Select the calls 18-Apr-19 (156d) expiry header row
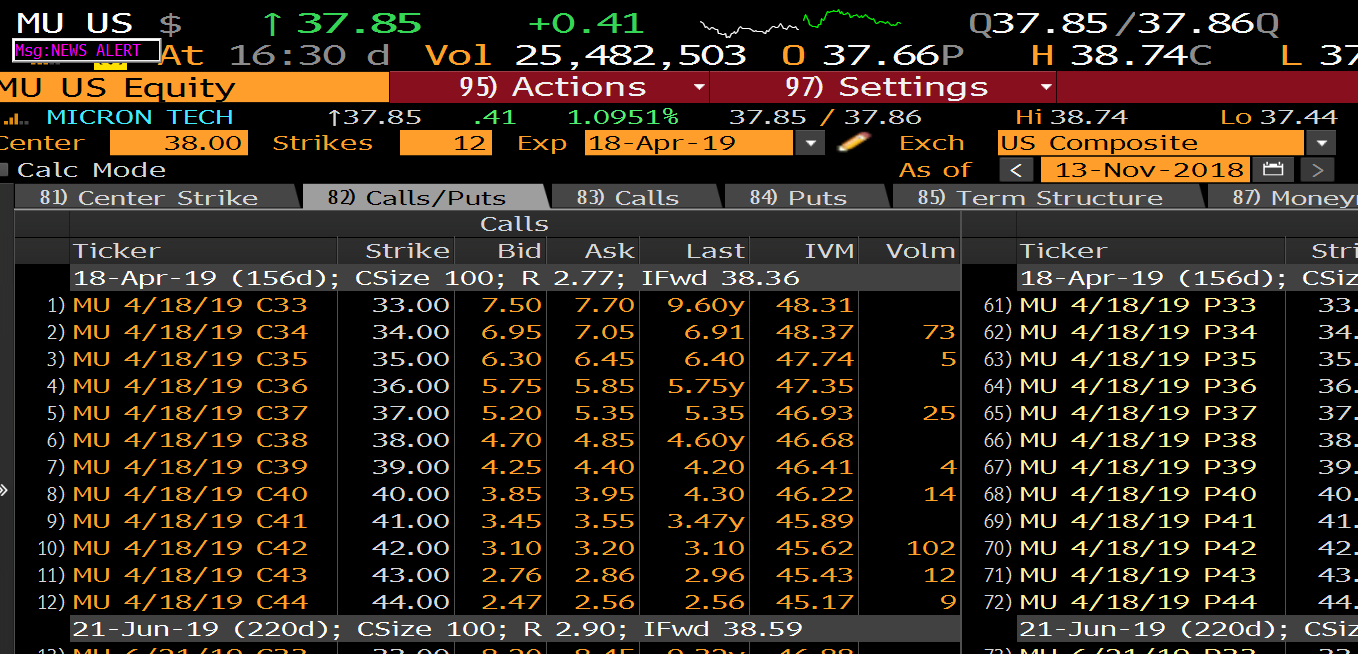Viewport: 1358px width, 654px height. pos(515,278)
